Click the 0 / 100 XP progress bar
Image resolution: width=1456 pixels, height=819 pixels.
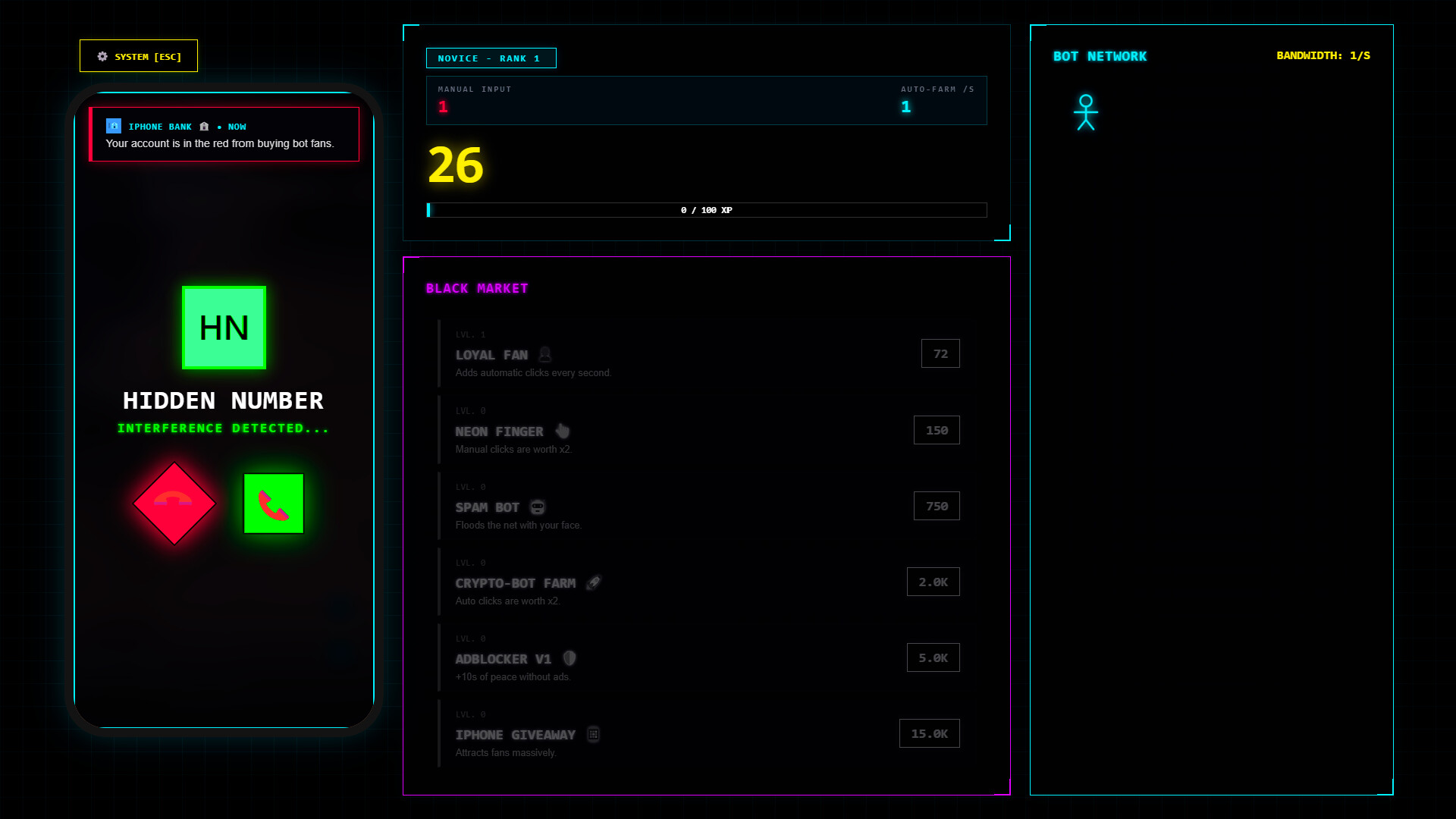click(706, 210)
